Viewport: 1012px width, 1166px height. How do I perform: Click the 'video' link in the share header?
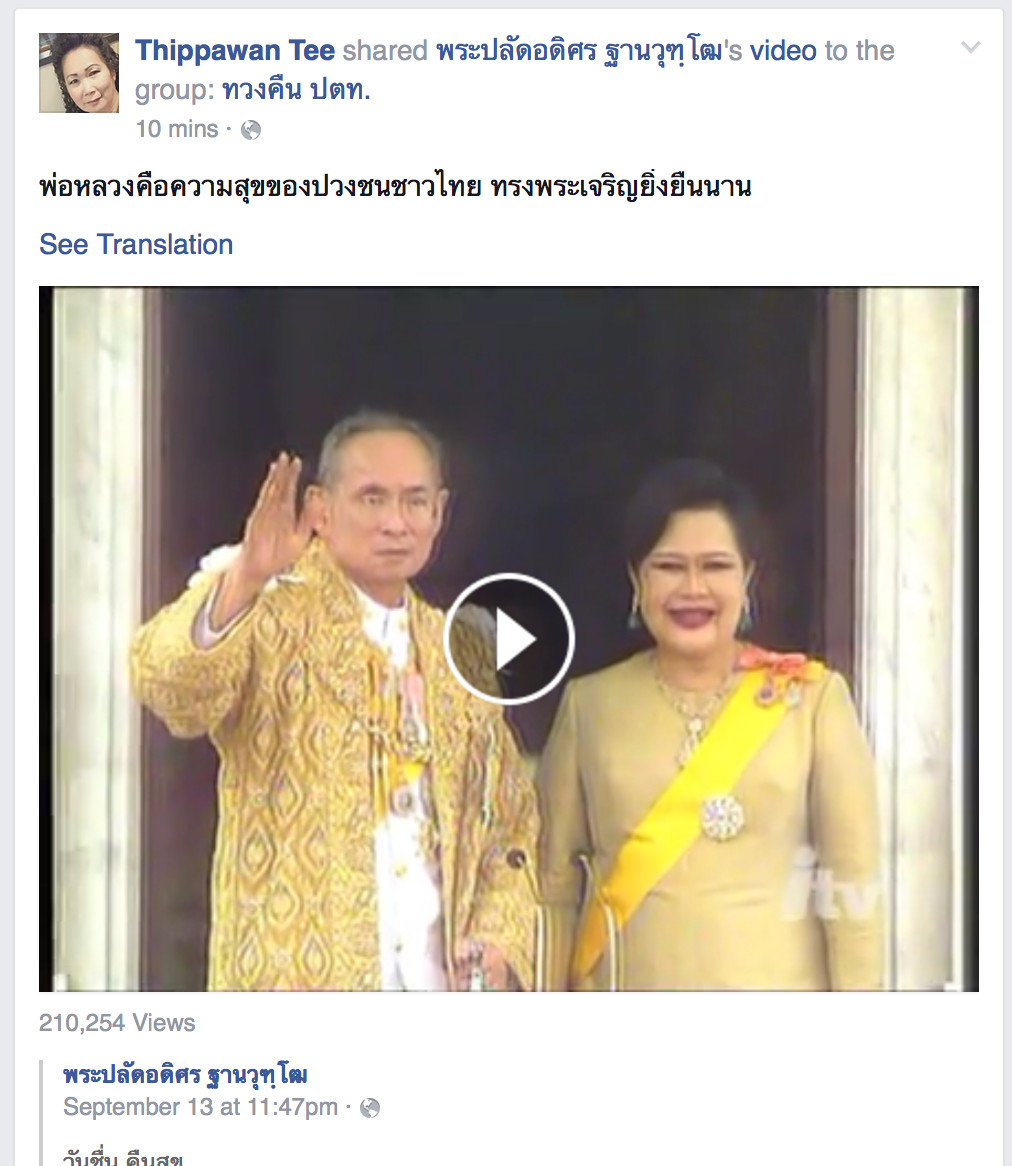coord(783,51)
